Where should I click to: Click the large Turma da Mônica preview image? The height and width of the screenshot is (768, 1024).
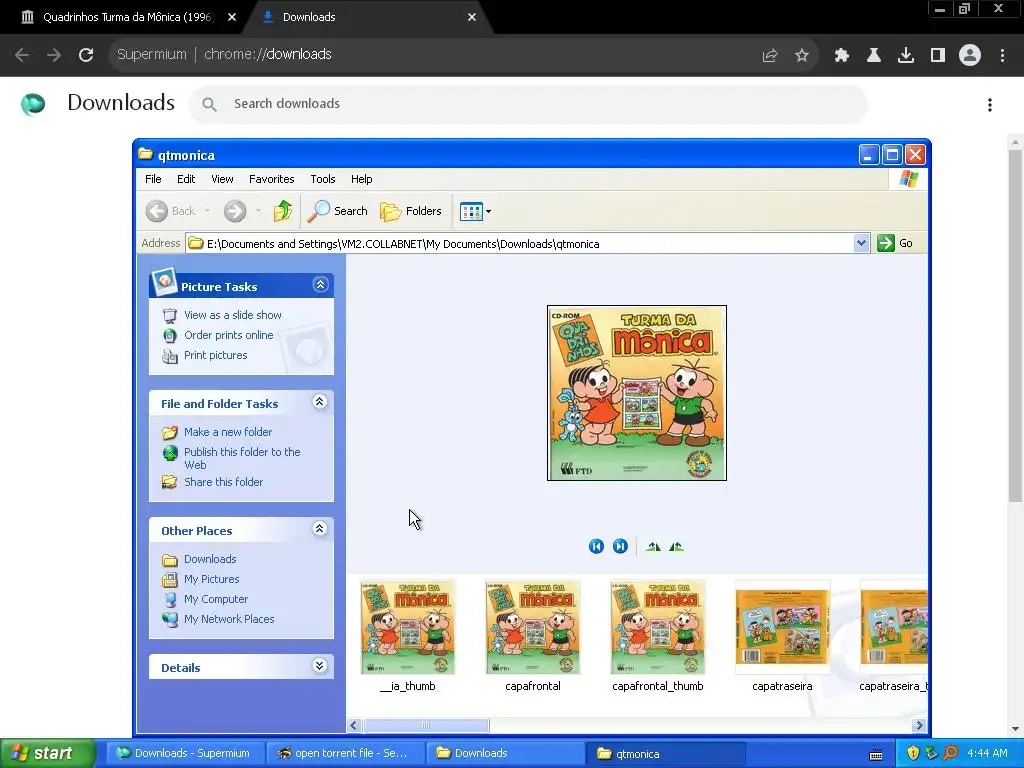pos(637,393)
